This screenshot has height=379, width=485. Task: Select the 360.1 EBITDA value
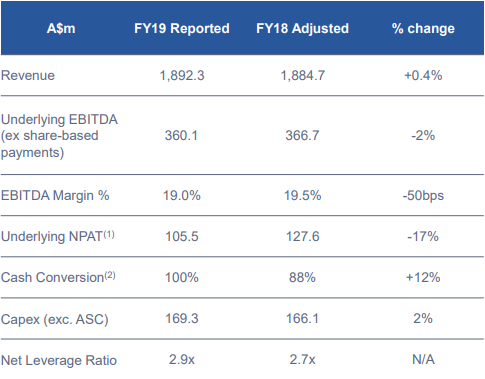[x=182, y=136]
